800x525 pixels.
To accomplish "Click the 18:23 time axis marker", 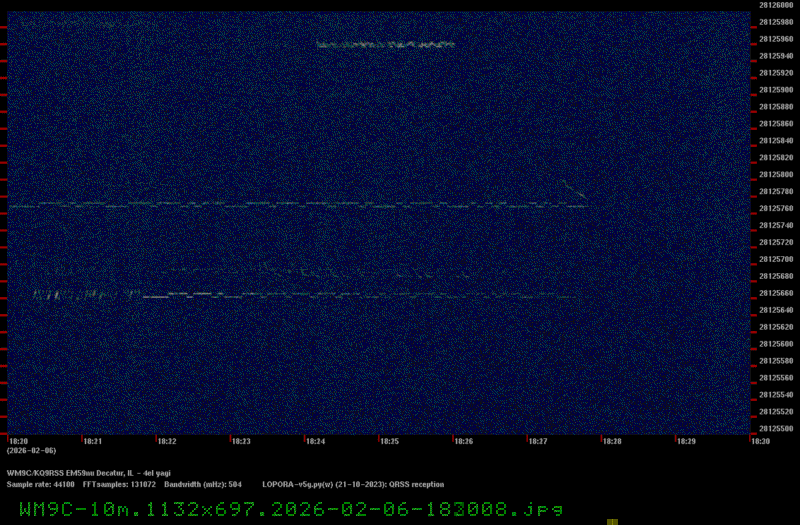I will 241,441.
